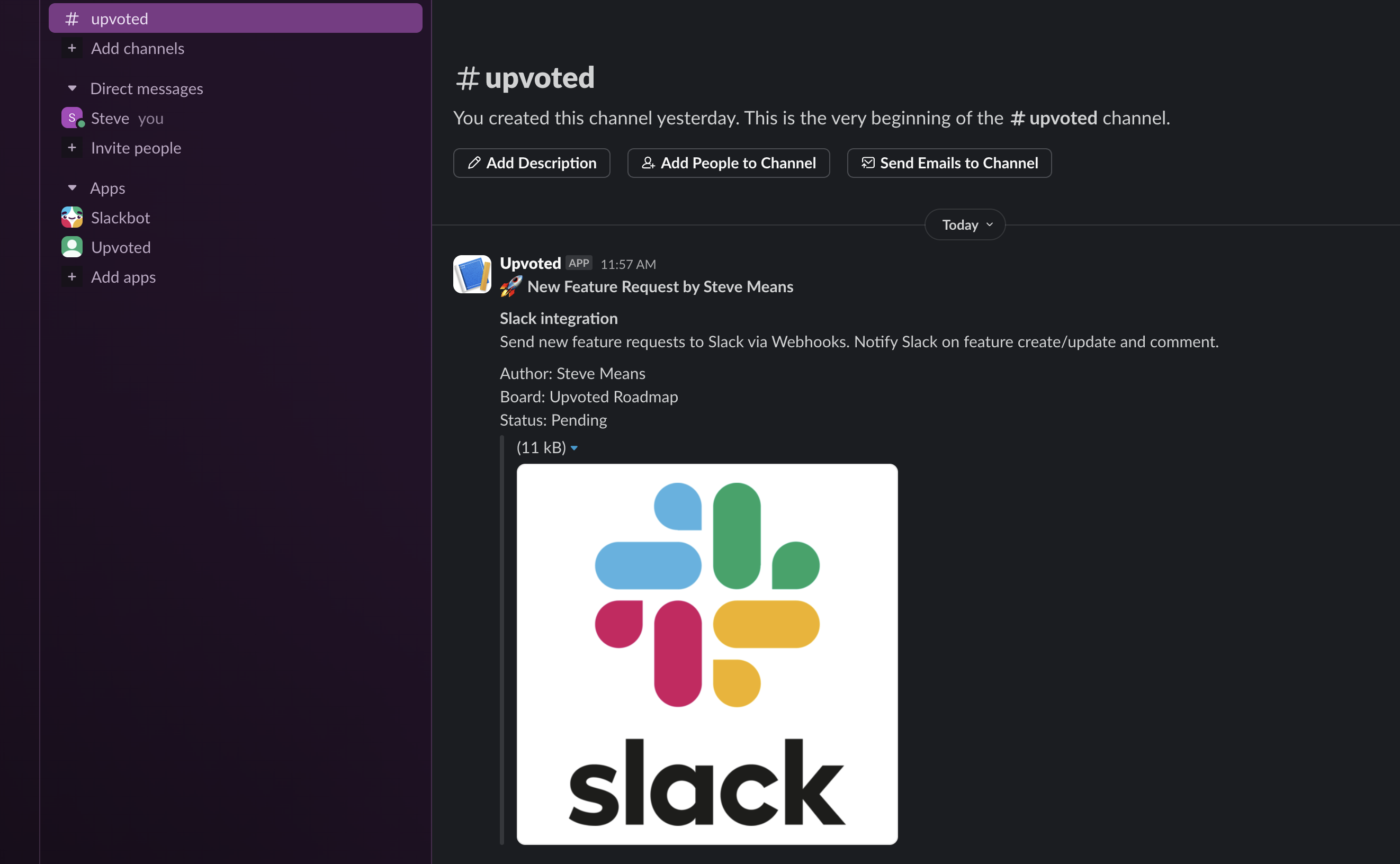1400x864 pixels.
Task: Collapse the (11 kB) image attachment arrow
Action: tap(575, 448)
